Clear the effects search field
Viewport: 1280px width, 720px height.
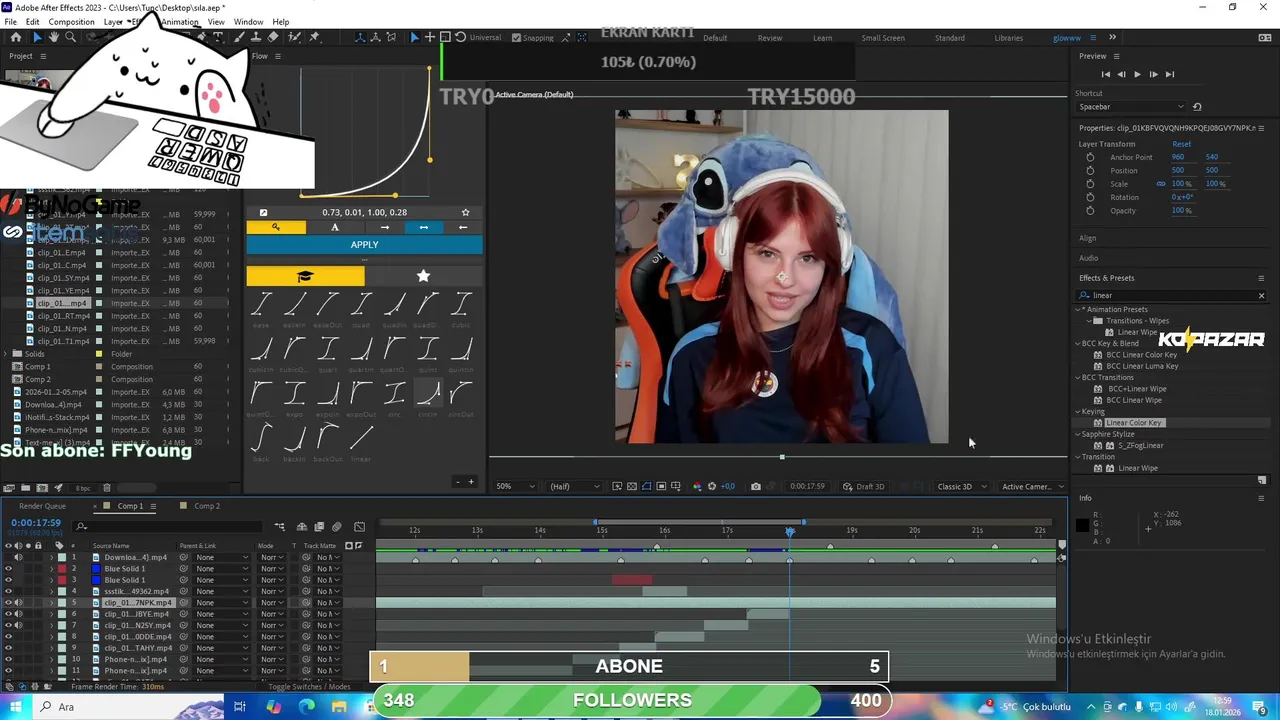1261,295
